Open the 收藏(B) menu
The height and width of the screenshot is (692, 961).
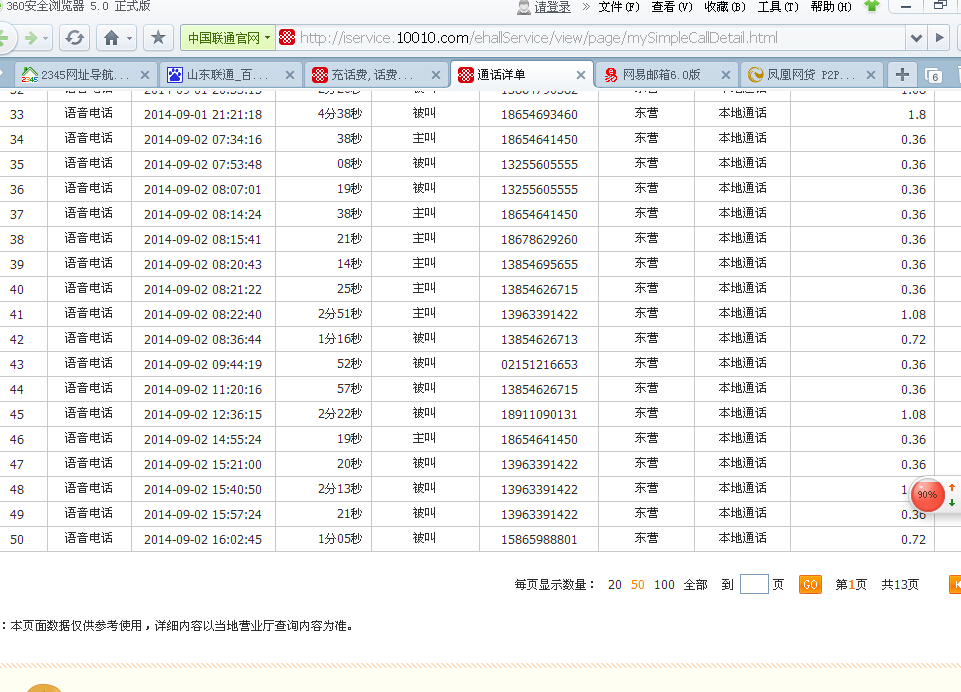point(724,7)
